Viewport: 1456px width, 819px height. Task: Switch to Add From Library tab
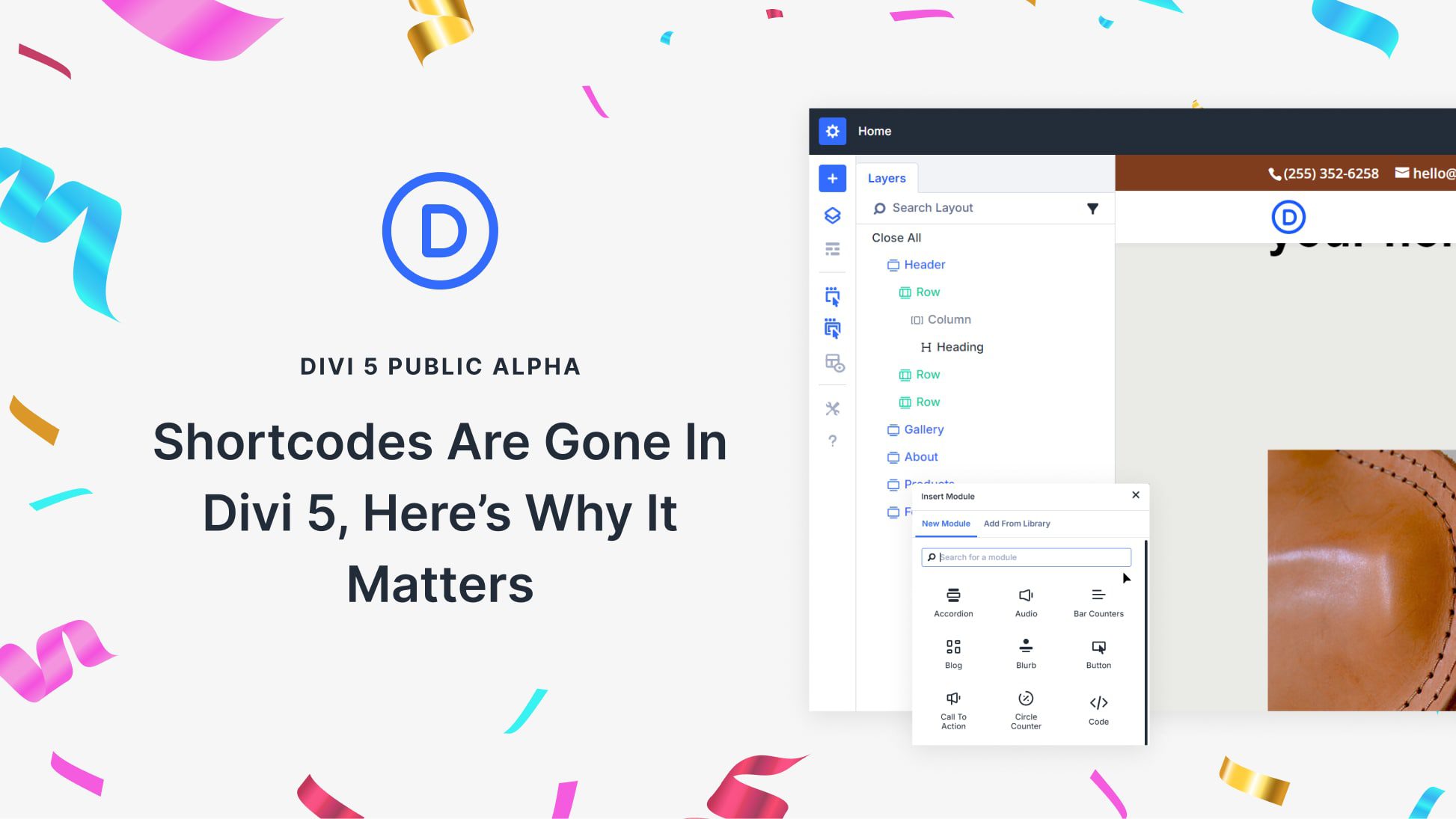1017,524
